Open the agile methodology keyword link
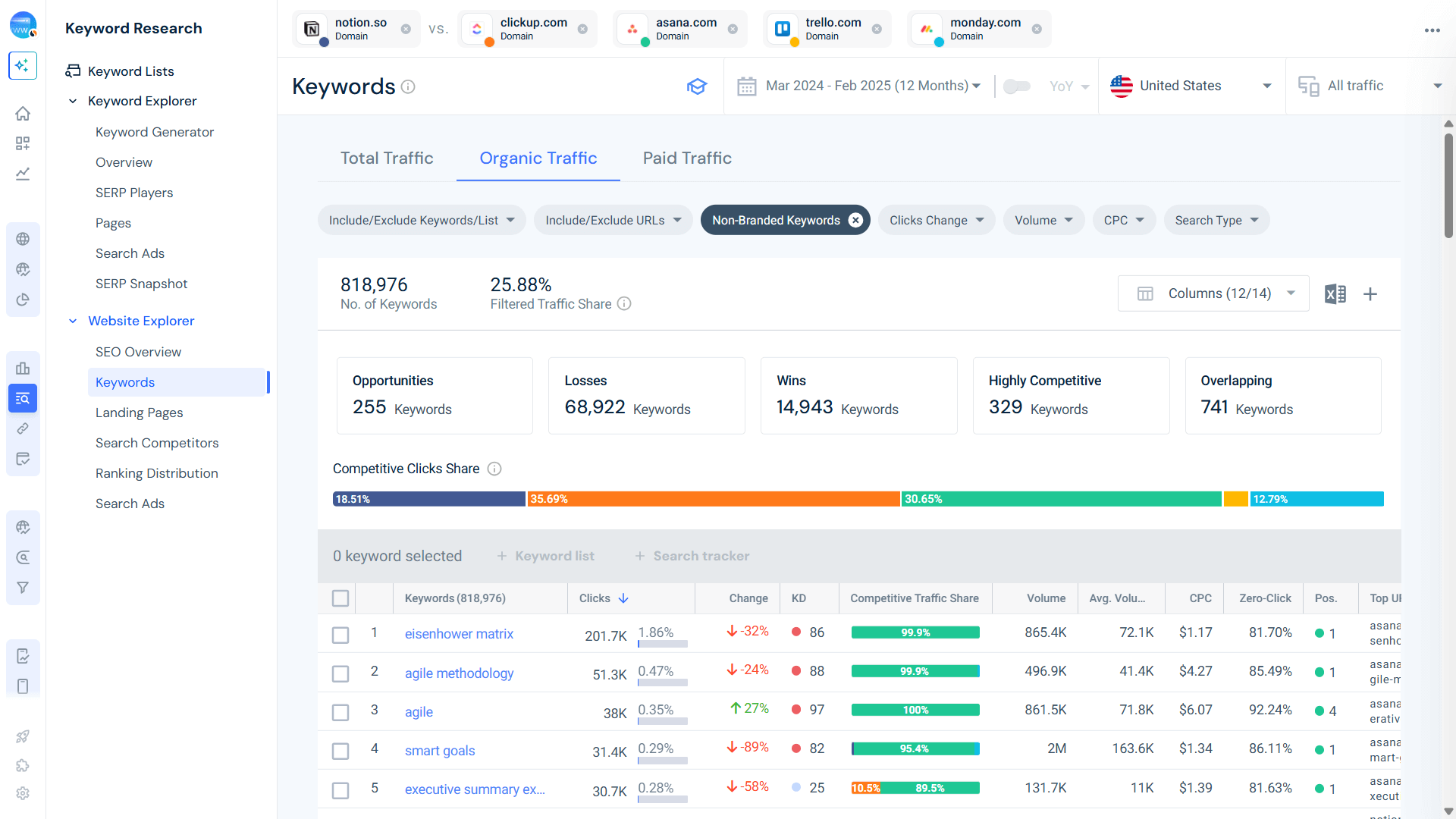1456x819 pixels. 459,673
